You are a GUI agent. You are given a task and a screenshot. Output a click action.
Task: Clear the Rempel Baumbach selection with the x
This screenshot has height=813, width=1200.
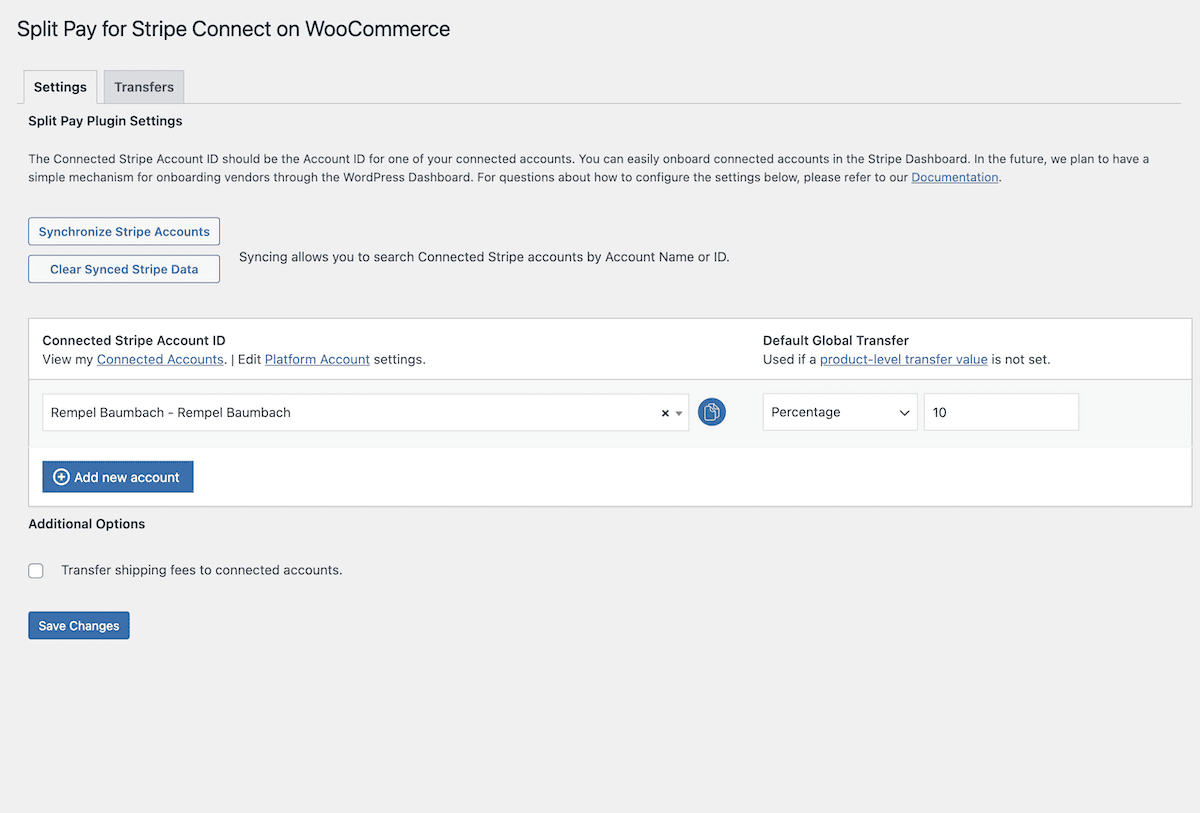665,413
